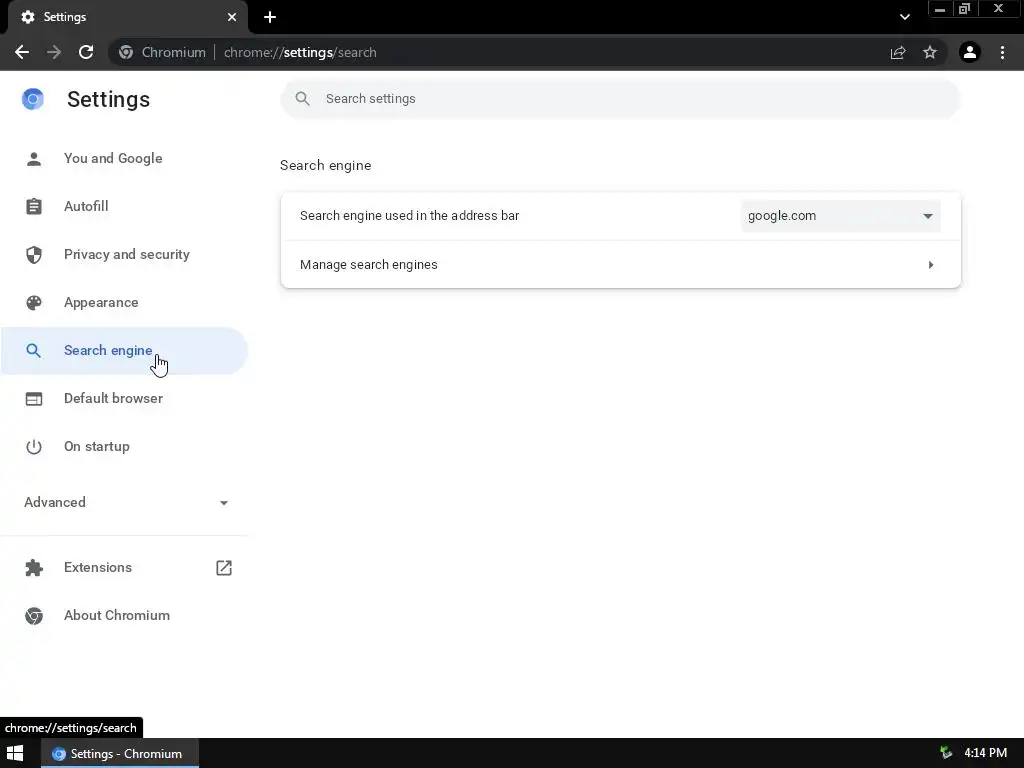Screen dimensions: 1024x768
Task: Click the system tray notification icon
Action: 946,753
